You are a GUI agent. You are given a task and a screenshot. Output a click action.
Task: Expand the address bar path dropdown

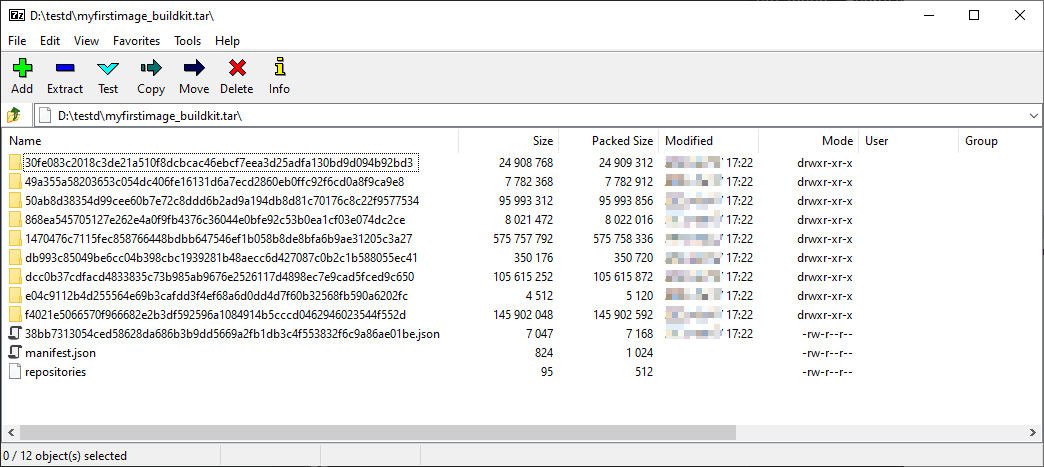[1033, 116]
